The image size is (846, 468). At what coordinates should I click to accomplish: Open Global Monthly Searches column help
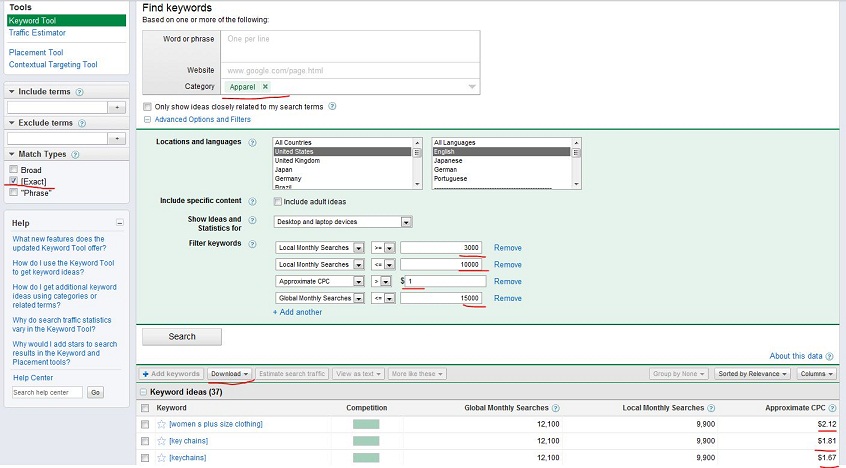pyautogui.click(x=556, y=408)
